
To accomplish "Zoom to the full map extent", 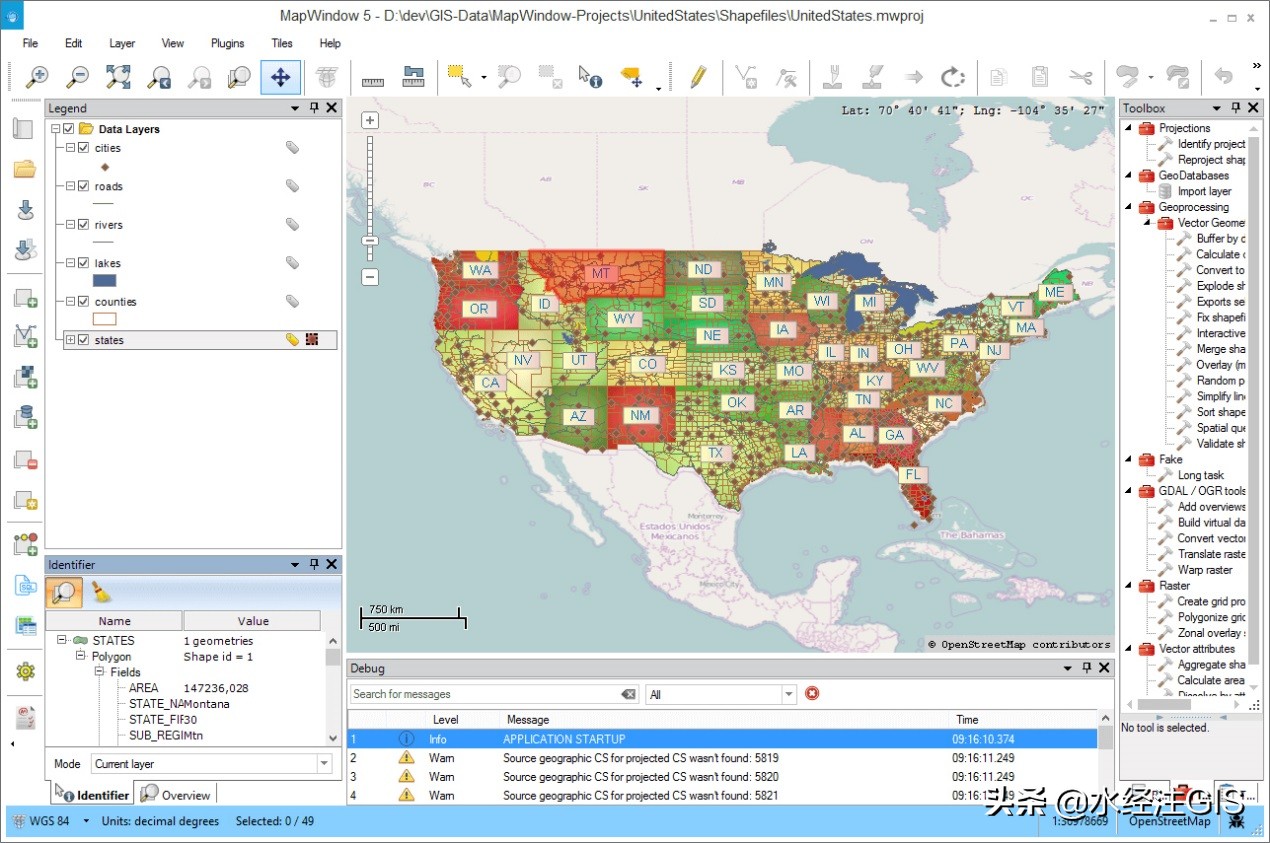I will [x=119, y=76].
